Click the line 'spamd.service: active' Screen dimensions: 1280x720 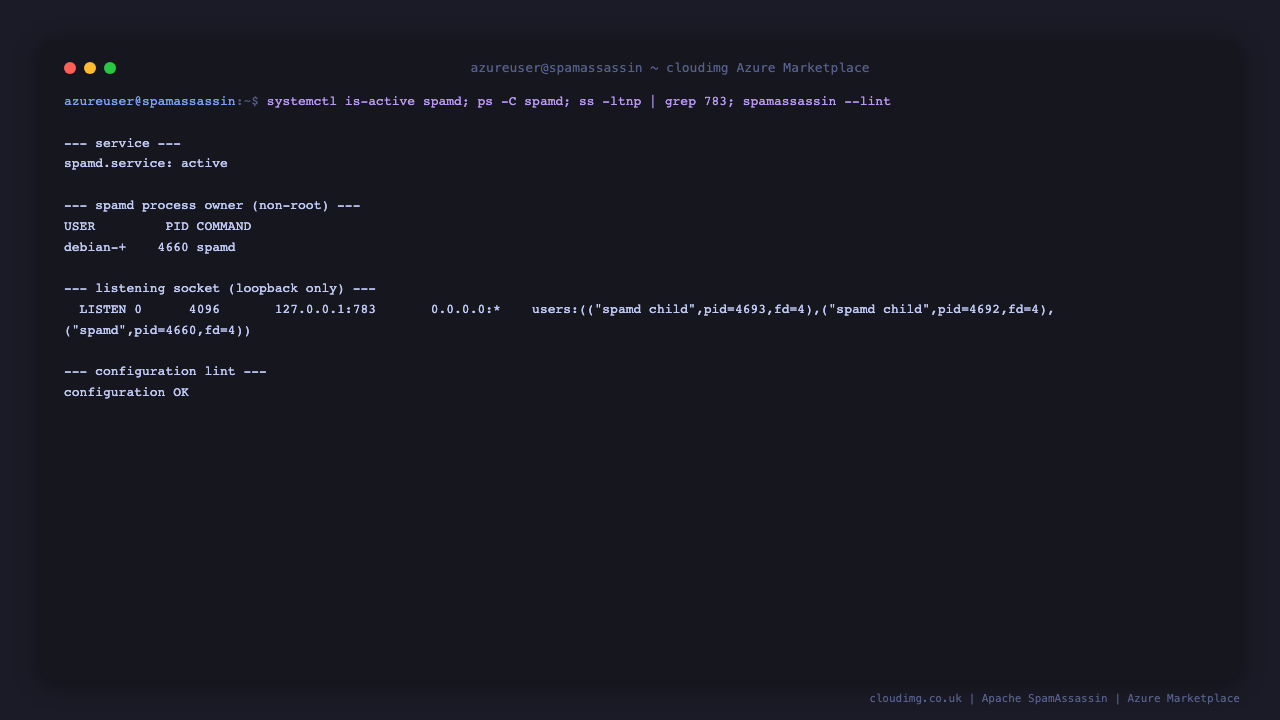coord(146,164)
